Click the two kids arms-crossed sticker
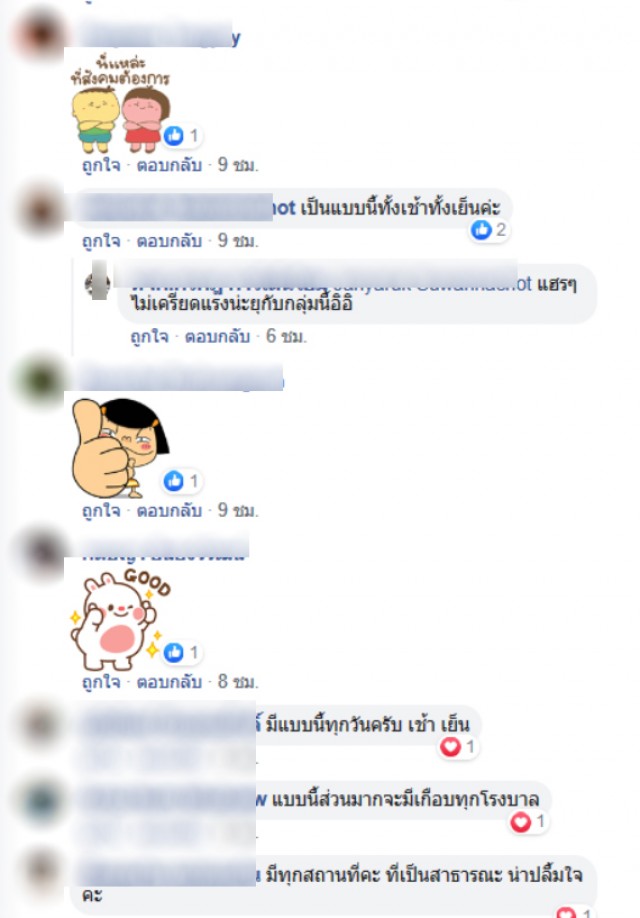The width and height of the screenshot is (640, 918). tap(120, 104)
